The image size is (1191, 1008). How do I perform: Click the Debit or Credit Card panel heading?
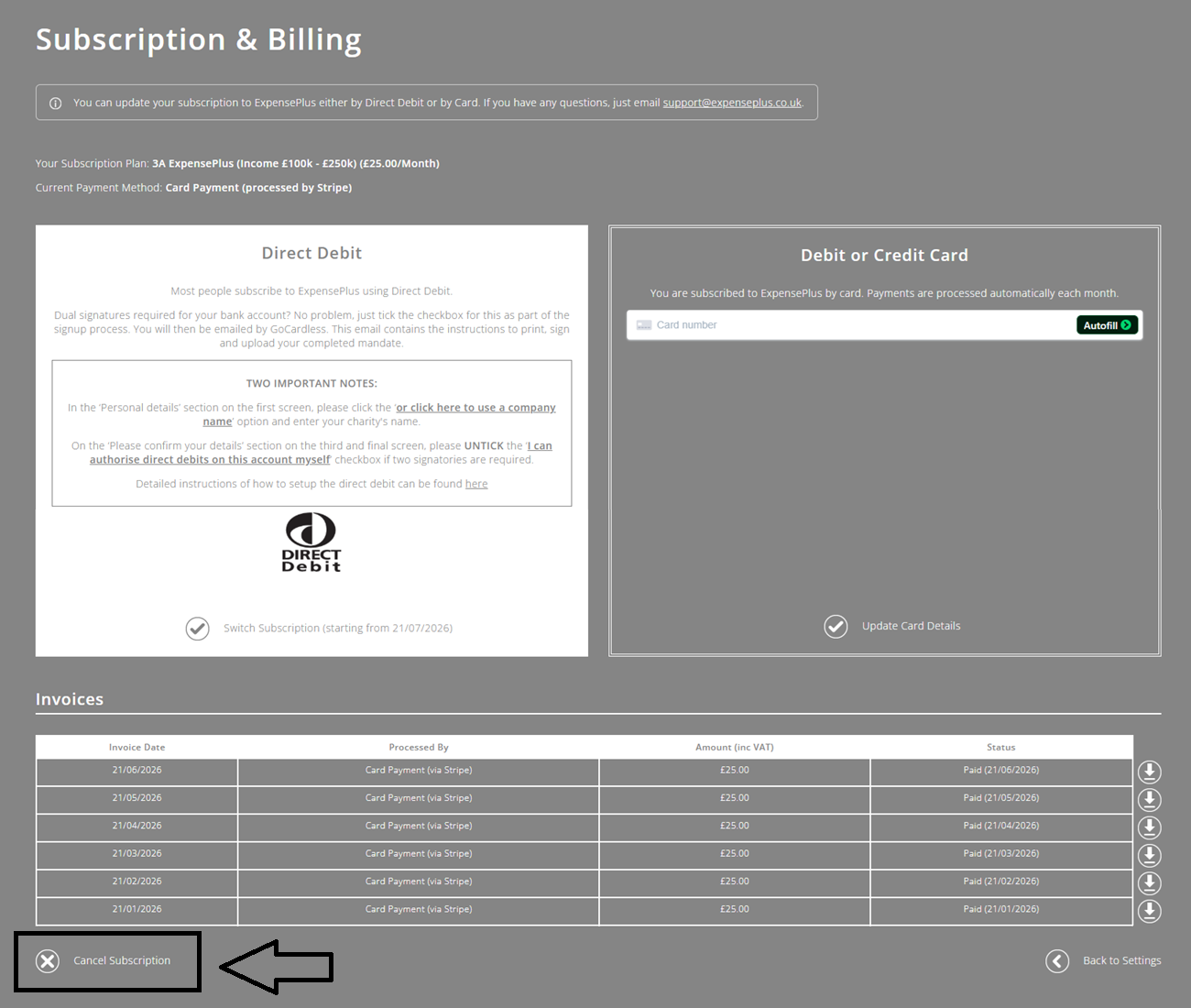884,256
